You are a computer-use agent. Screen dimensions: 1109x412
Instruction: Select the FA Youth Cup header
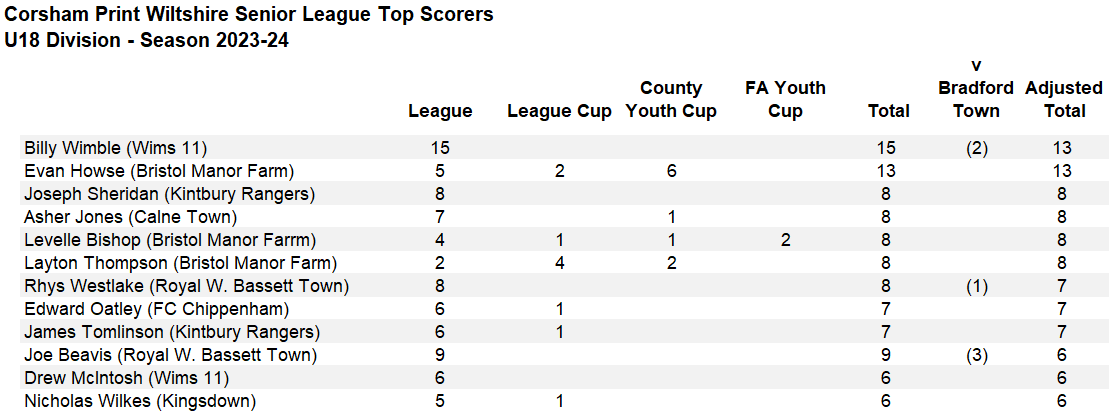point(784,100)
